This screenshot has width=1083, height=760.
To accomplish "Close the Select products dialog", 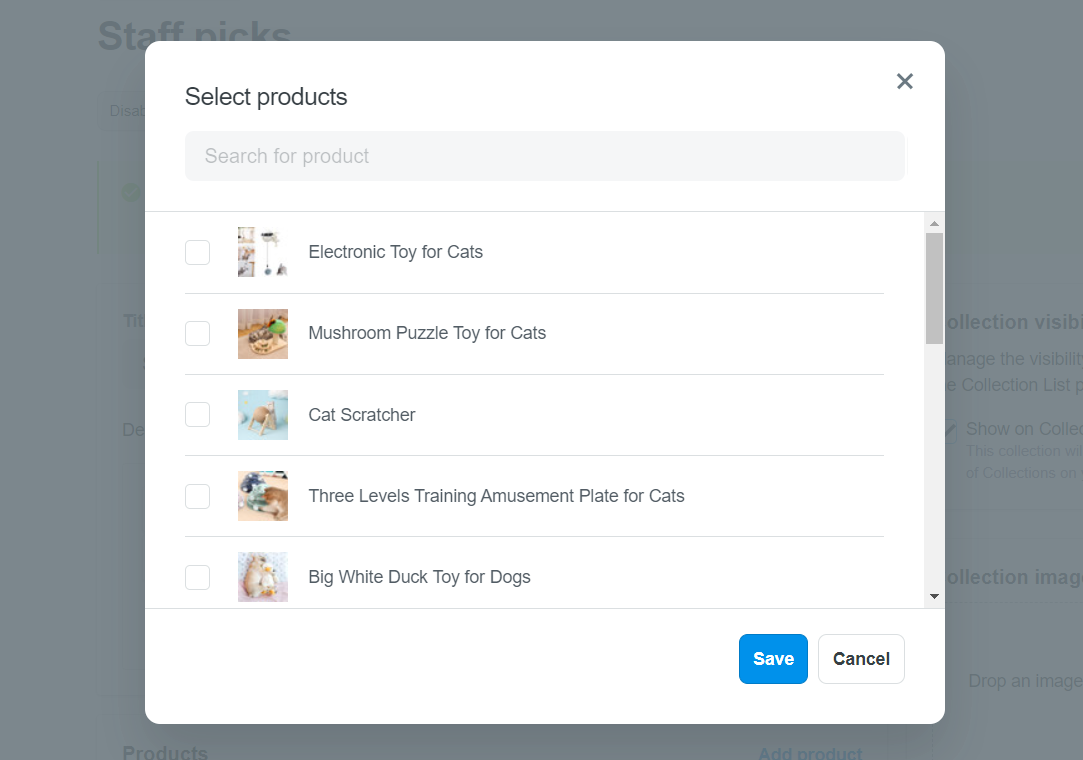I will click(904, 82).
